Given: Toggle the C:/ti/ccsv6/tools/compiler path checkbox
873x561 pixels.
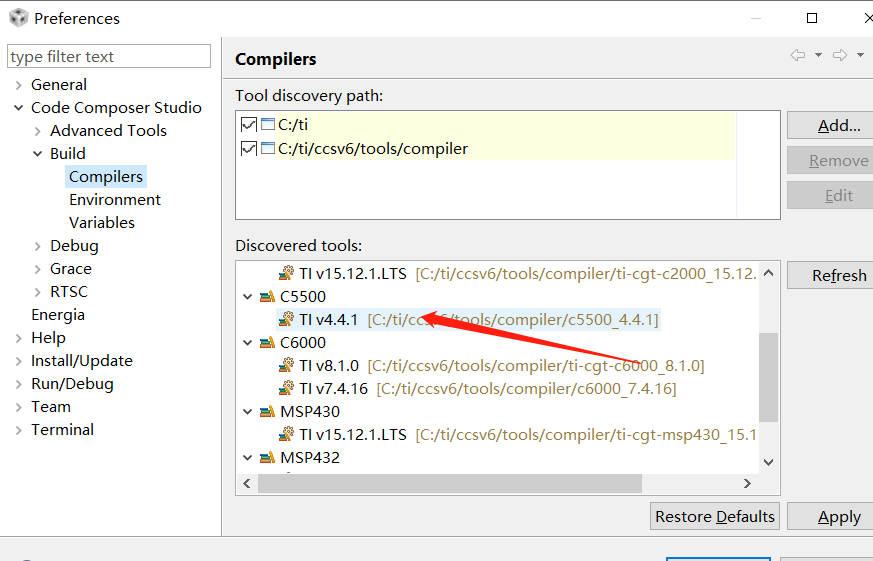Looking at the screenshot, I should tap(249, 149).
